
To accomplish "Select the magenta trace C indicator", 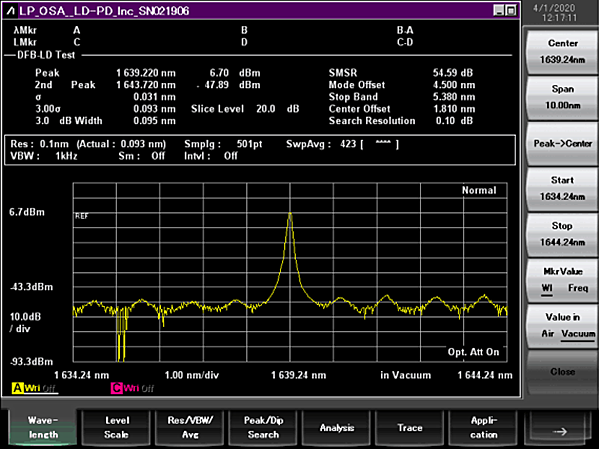I will 116,388.
